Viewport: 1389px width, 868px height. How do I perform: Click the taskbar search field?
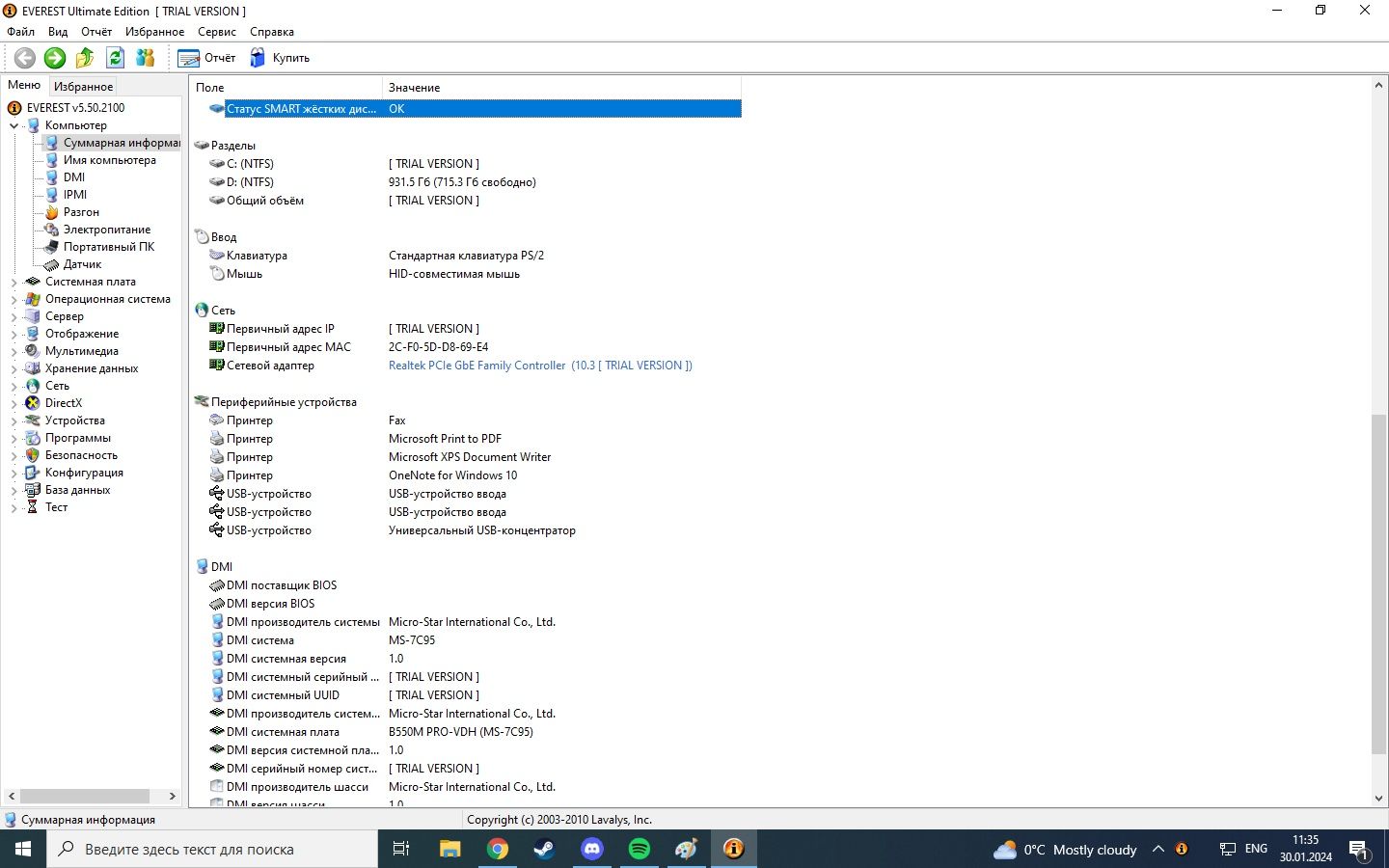click(x=212, y=849)
